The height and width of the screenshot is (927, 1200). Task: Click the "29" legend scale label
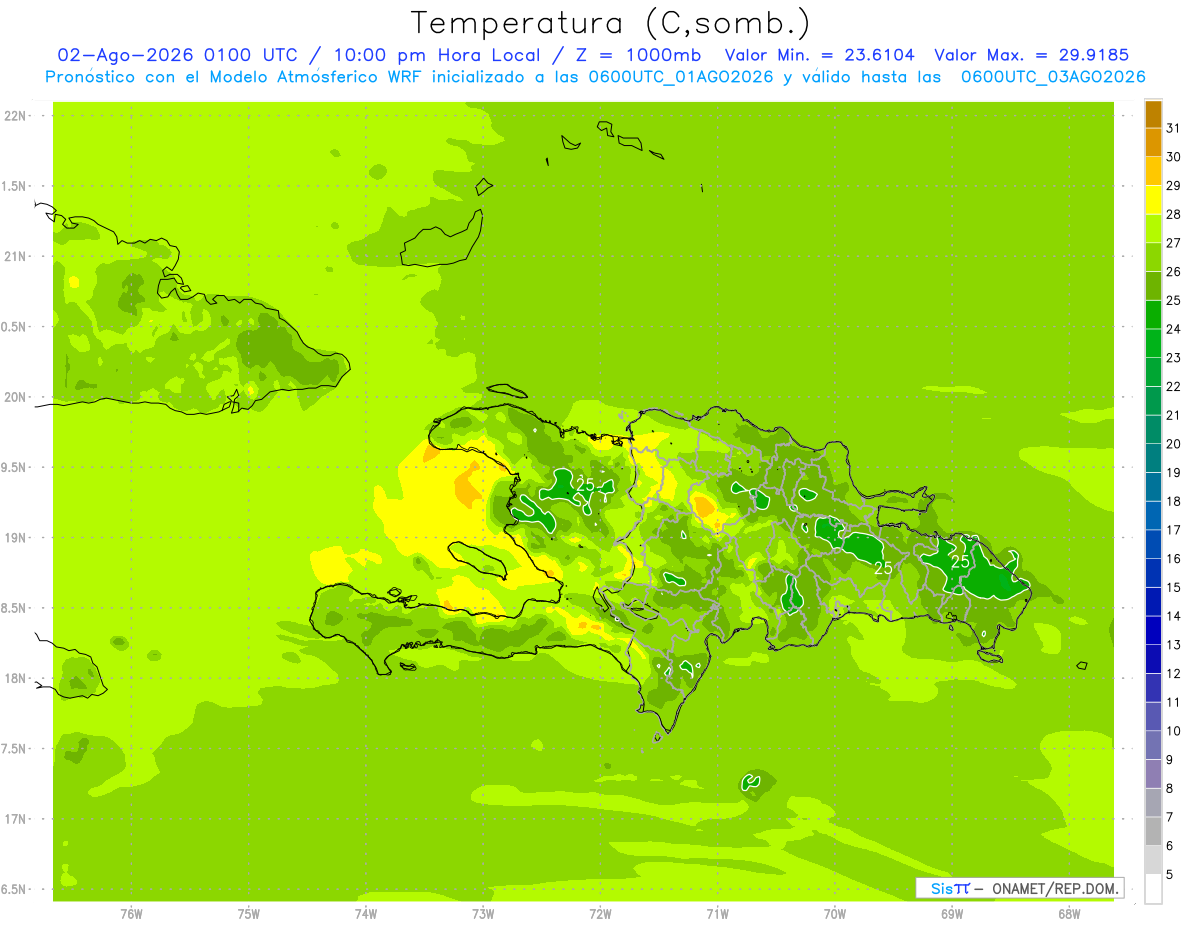1174,186
